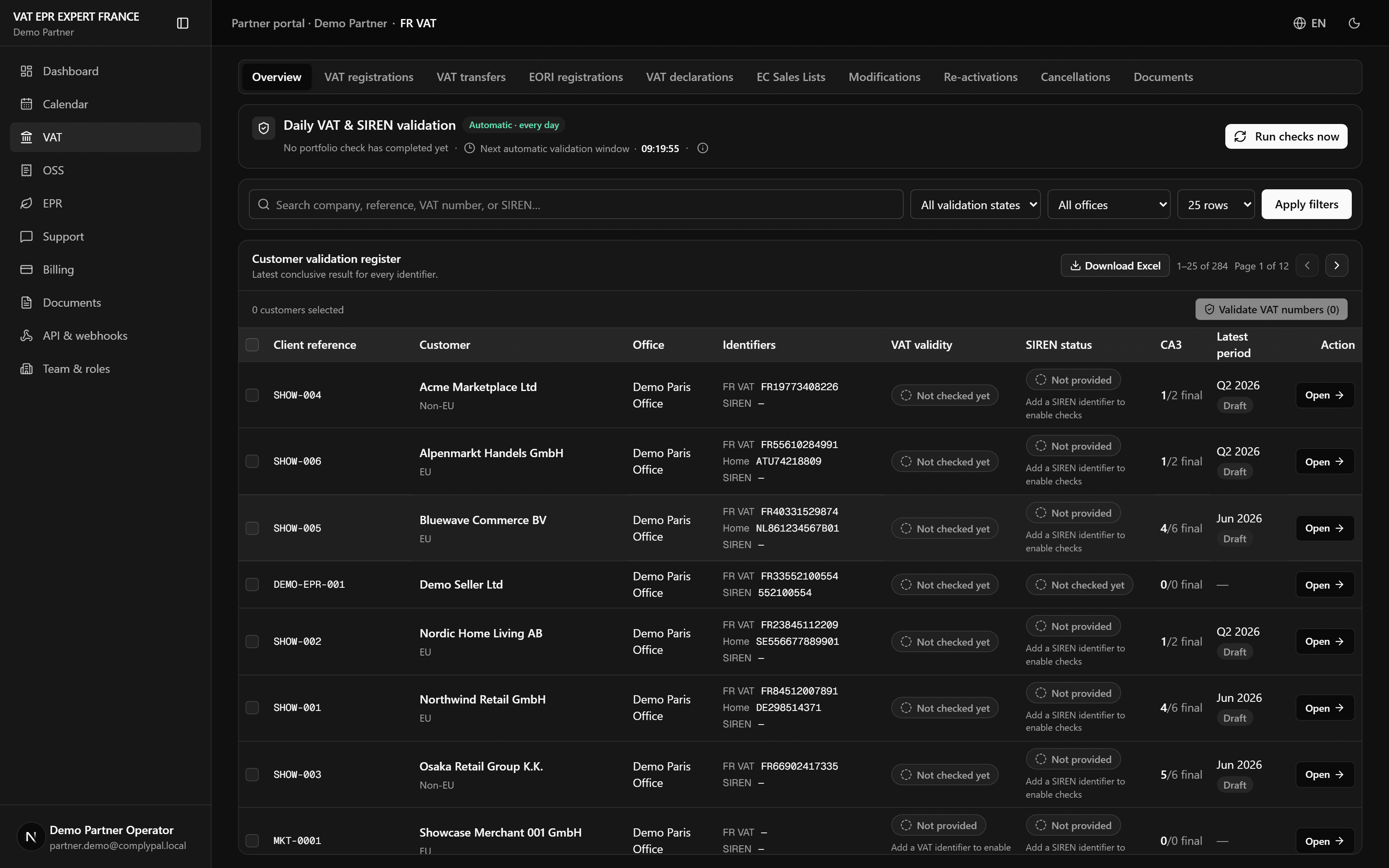Viewport: 1389px width, 868px height.
Task: Click the avatar for Demo Partner Operator
Action: [31, 837]
